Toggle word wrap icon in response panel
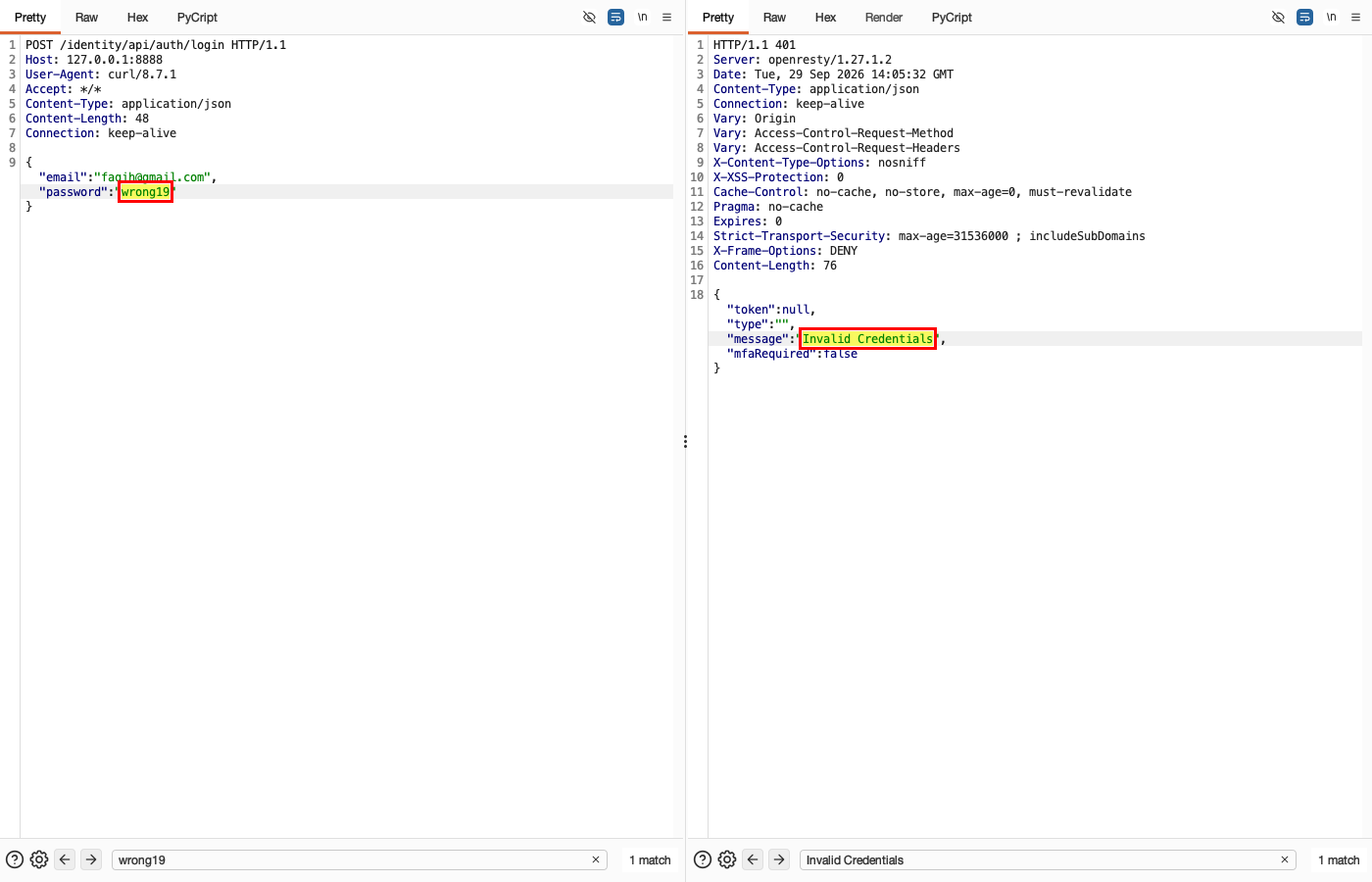The image size is (1372, 882). (1304, 18)
